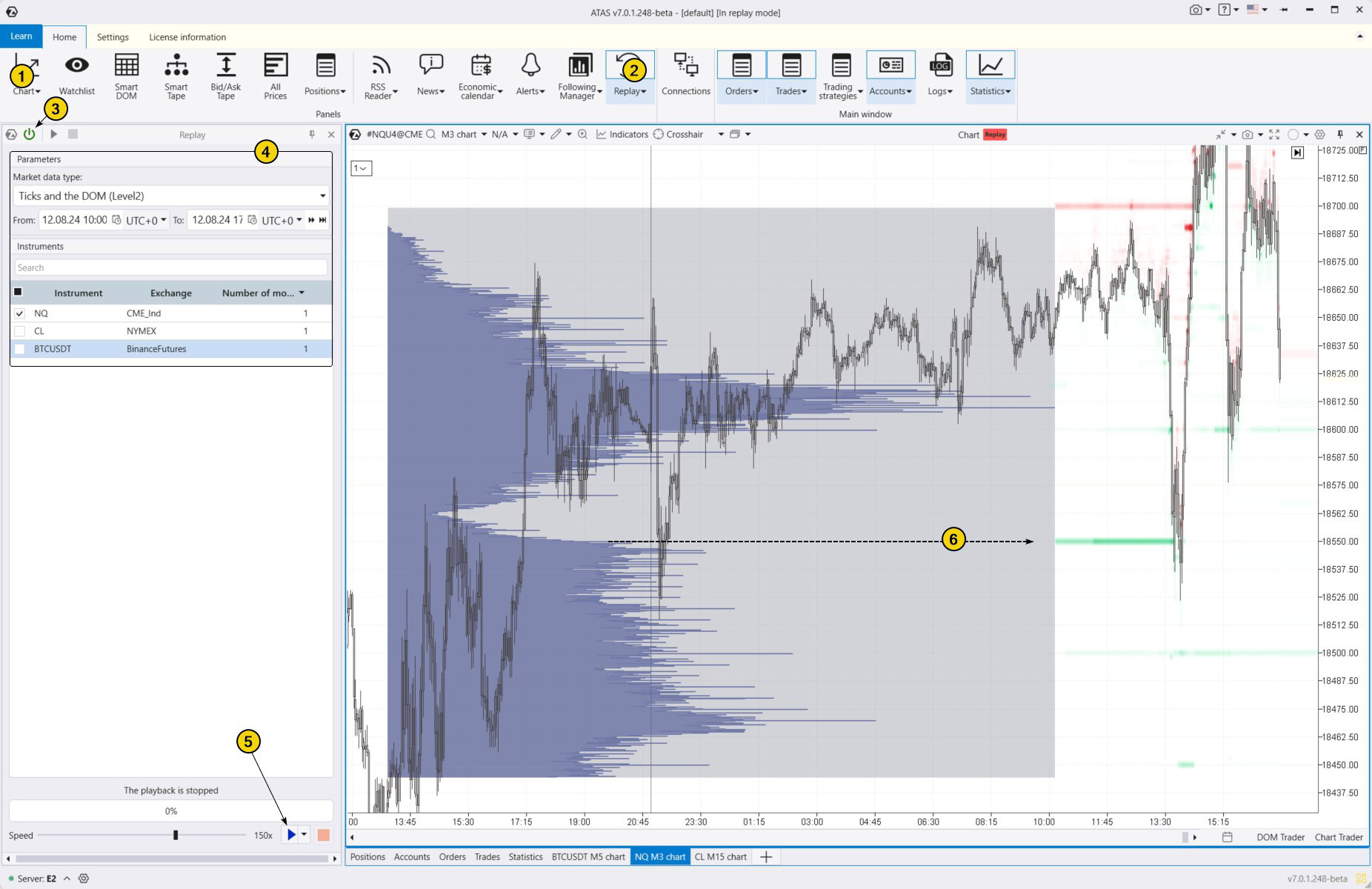The image size is (1372, 889).
Task: Uncheck the NQ instrument checkbox
Action: pyautogui.click(x=19, y=313)
